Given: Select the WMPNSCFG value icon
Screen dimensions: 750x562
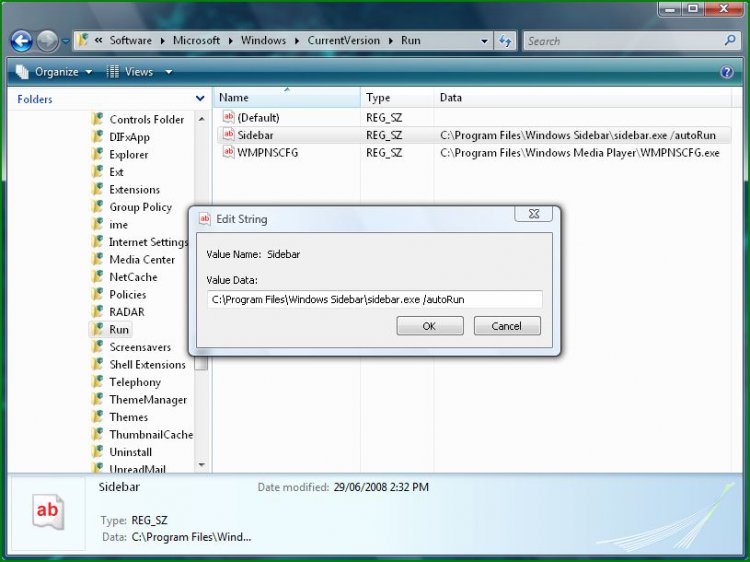Looking at the screenshot, I should (229, 152).
